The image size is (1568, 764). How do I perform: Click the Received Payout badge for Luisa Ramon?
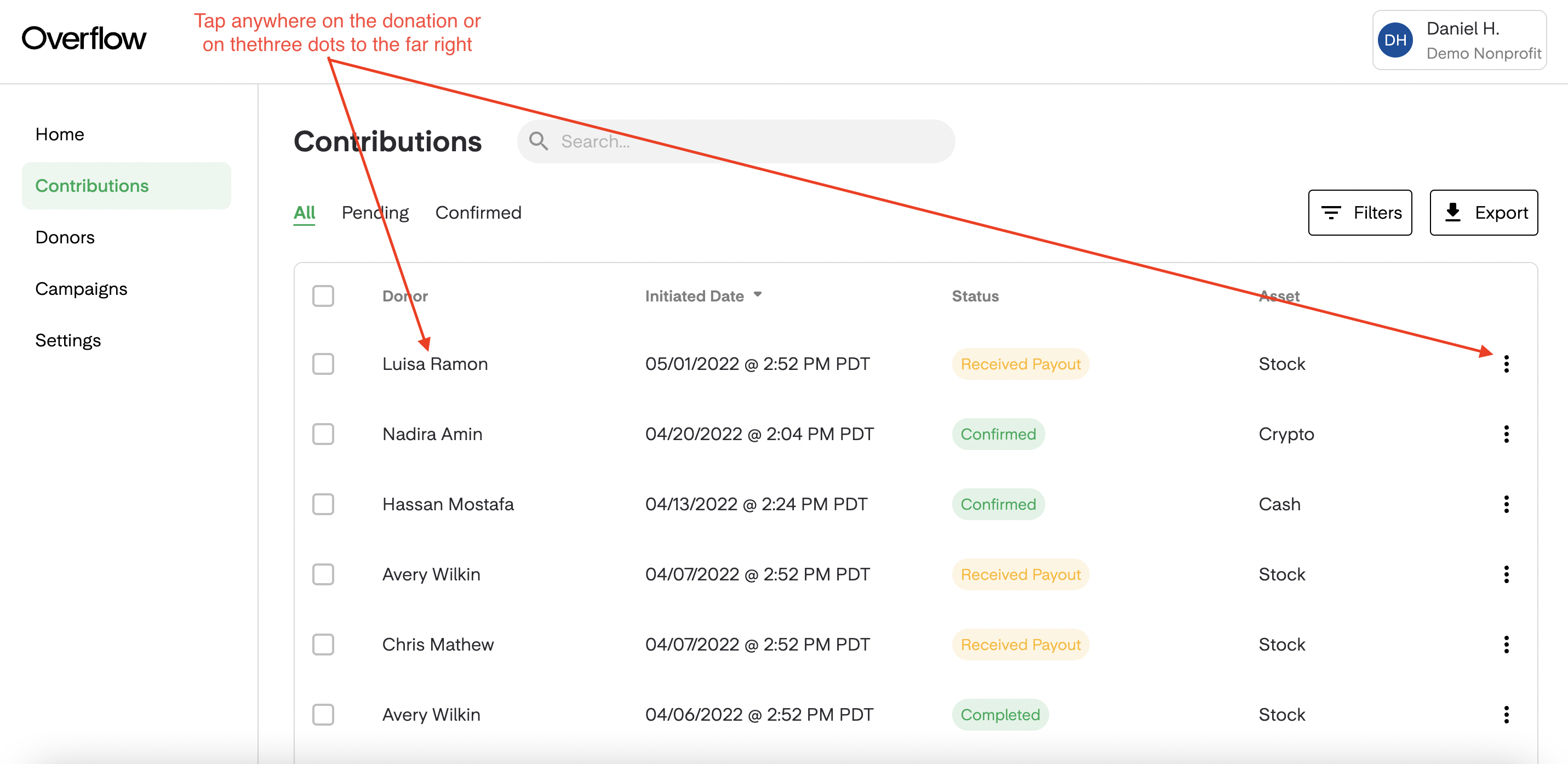[x=1020, y=363]
